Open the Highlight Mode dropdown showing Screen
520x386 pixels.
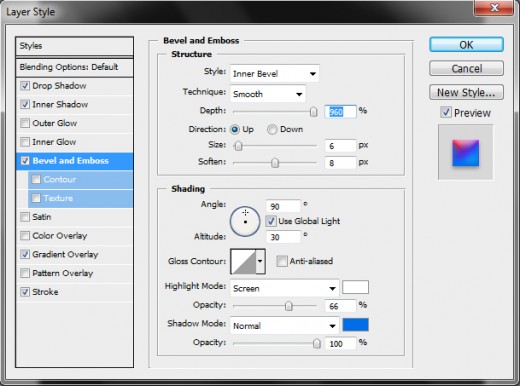[285, 288]
